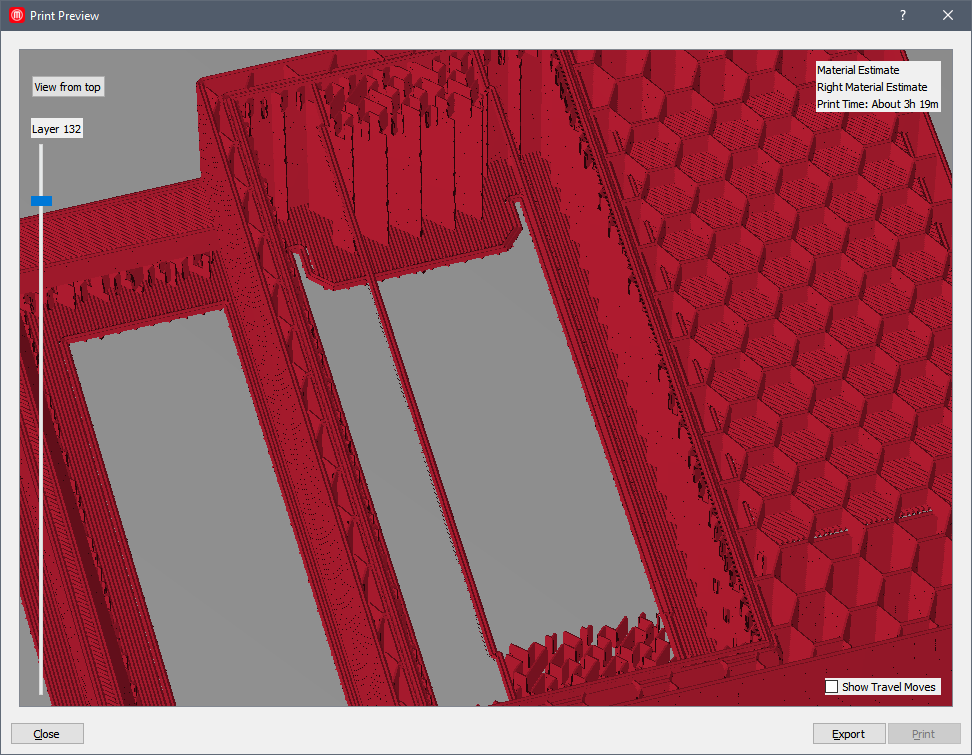This screenshot has width=972, height=755.
Task: Click the blue layer slider handle
Action: (41, 201)
